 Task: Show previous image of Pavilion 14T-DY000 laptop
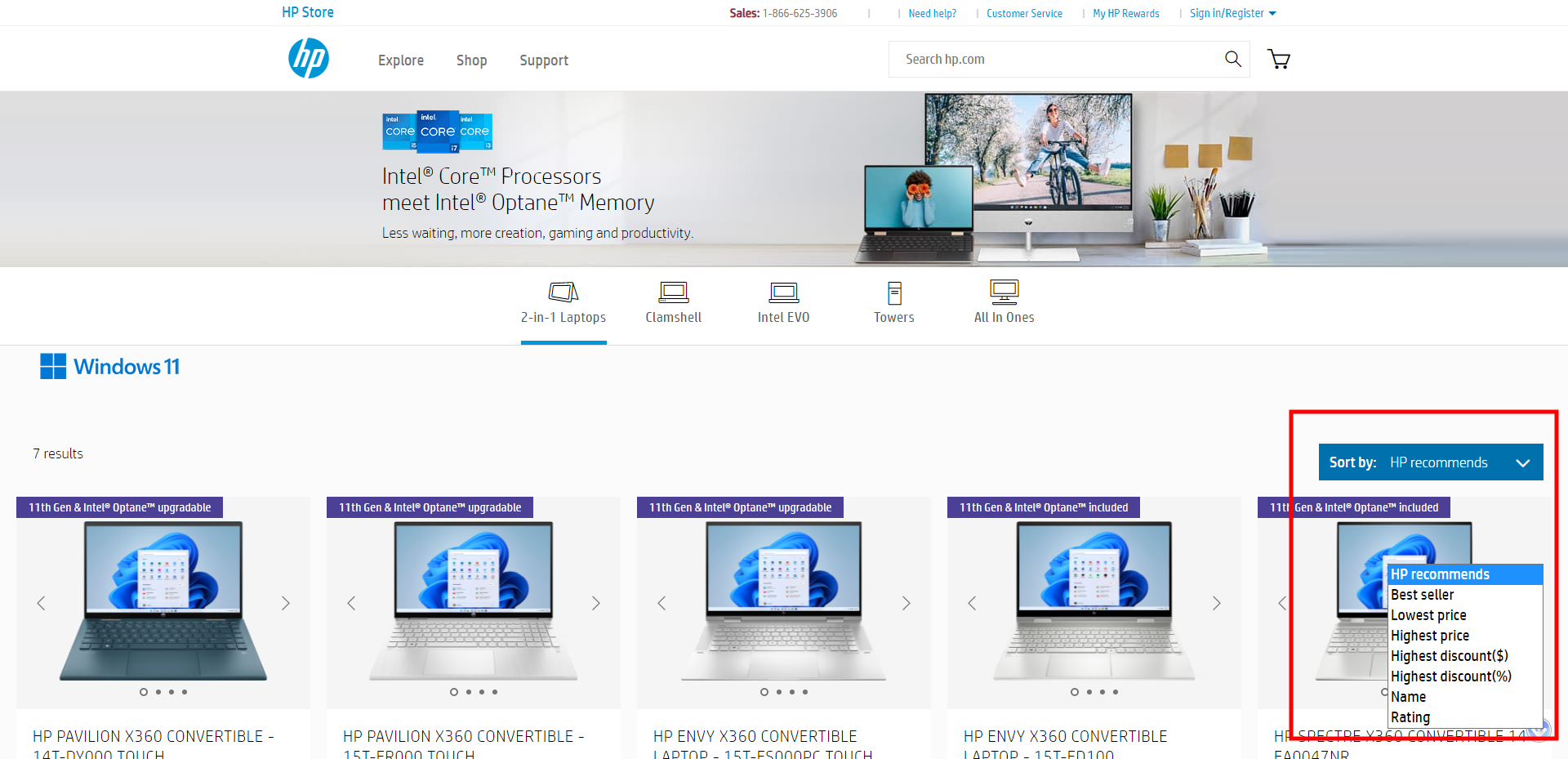tap(41, 603)
